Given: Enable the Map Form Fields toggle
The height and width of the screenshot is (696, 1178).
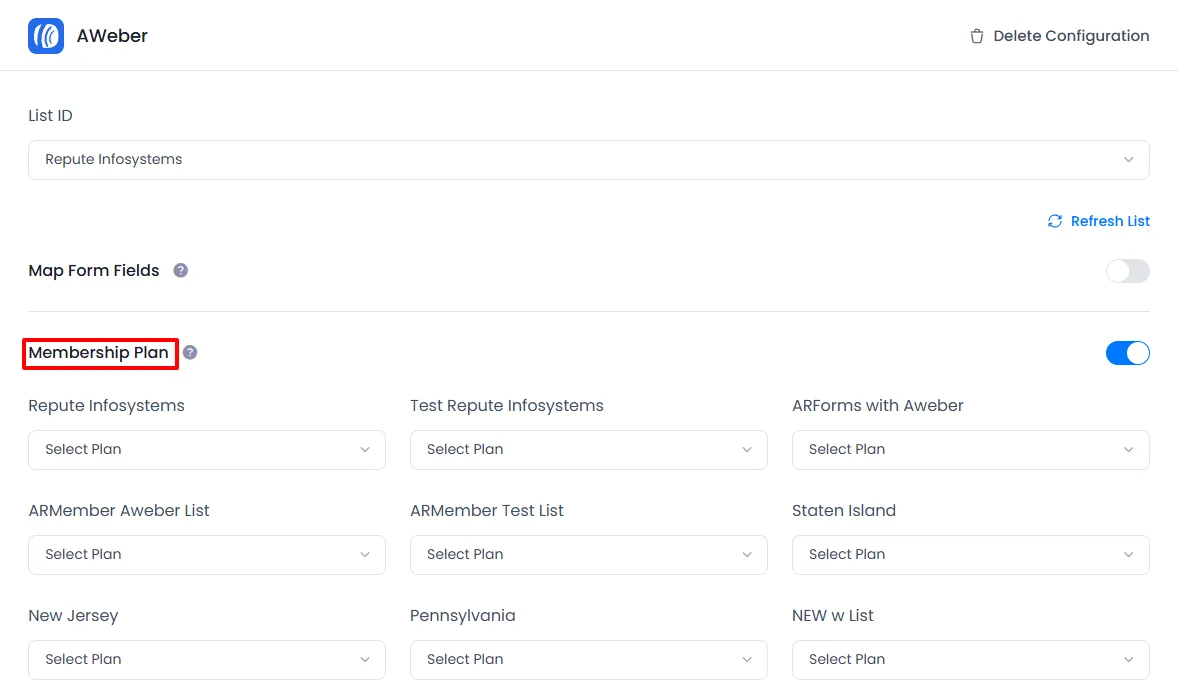Looking at the screenshot, I should pos(1127,271).
